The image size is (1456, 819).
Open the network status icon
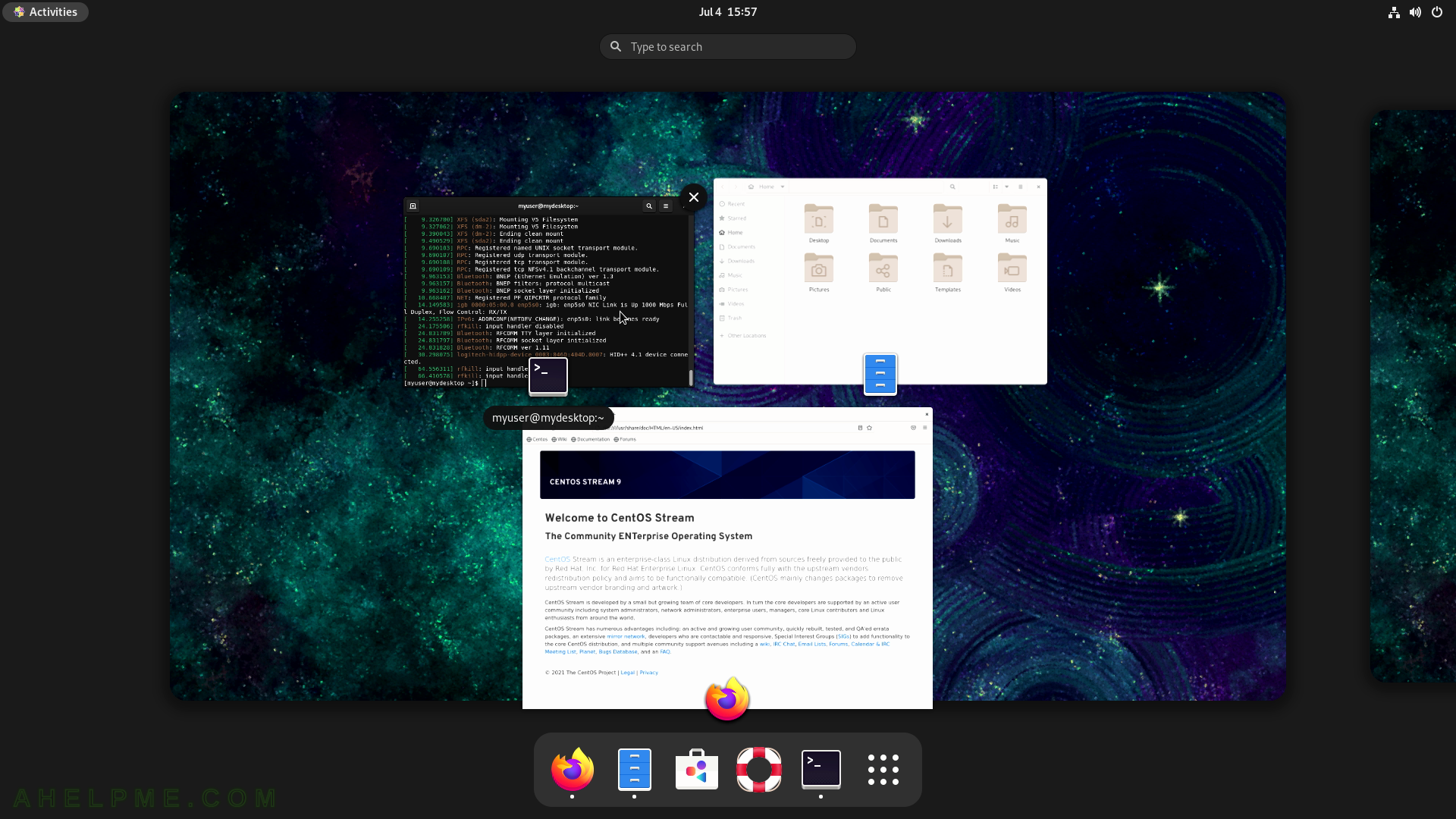[x=1394, y=12]
